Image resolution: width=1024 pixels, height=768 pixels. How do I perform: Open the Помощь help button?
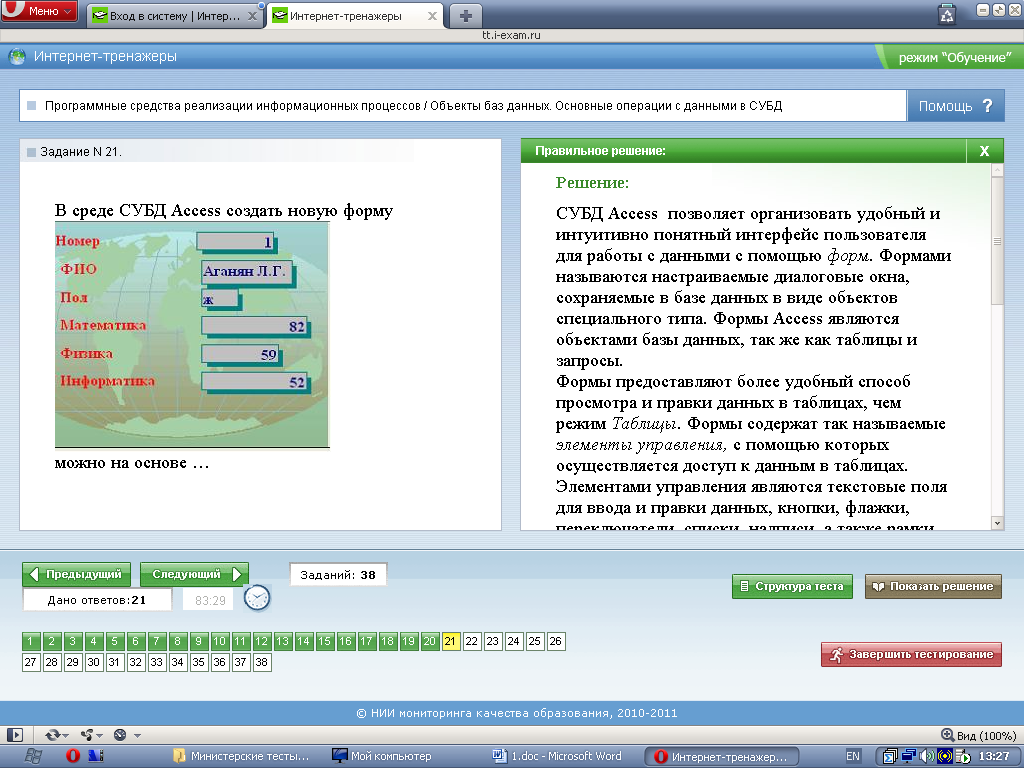click(x=955, y=106)
